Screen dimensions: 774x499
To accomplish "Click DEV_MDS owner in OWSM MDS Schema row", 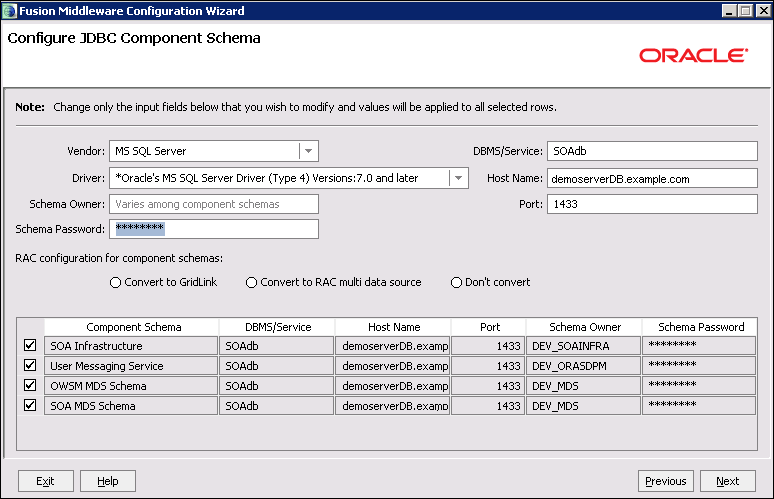I will pyautogui.click(x=583, y=385).
